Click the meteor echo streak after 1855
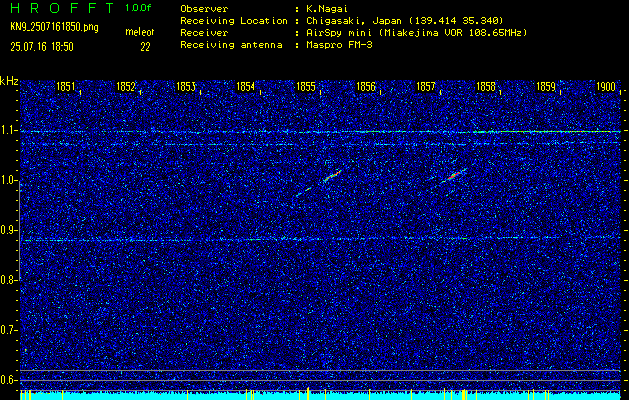The height and width of the screenshot is (400, 629). tap(333, 176)
